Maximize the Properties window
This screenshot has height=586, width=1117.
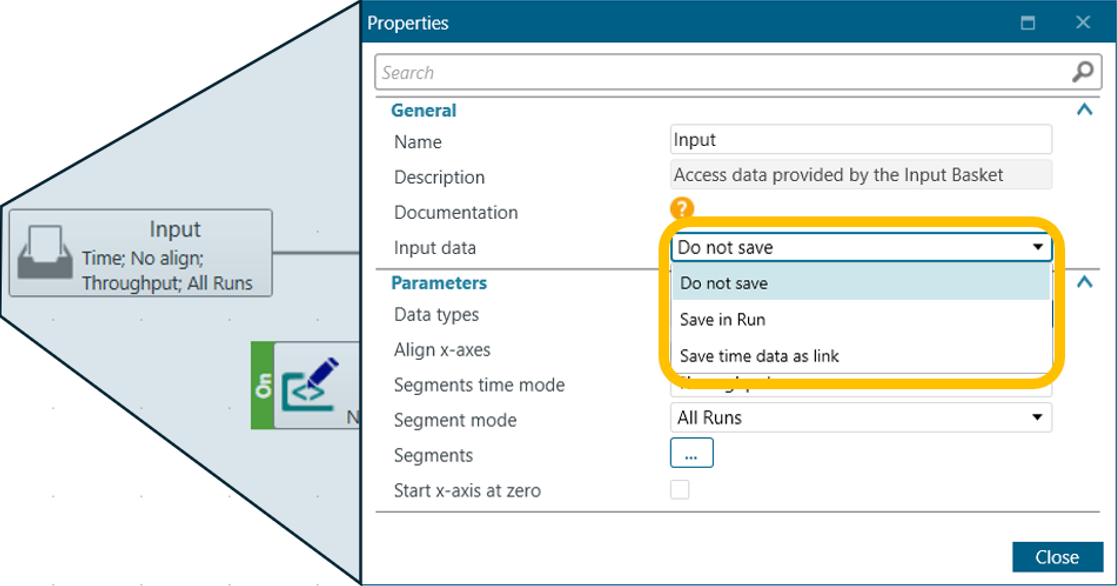[1027, 22]
